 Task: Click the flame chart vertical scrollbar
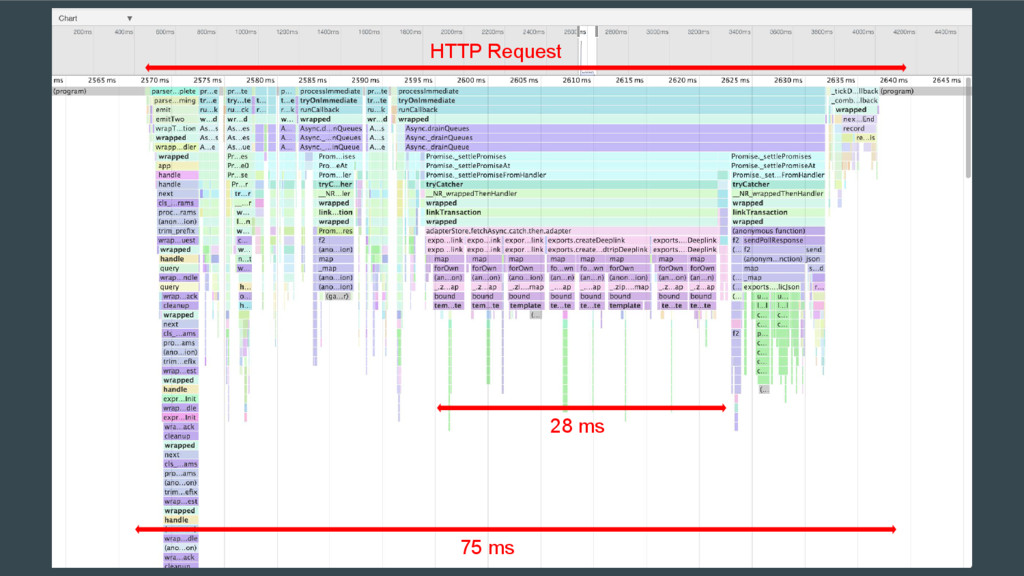click(966, 130)
